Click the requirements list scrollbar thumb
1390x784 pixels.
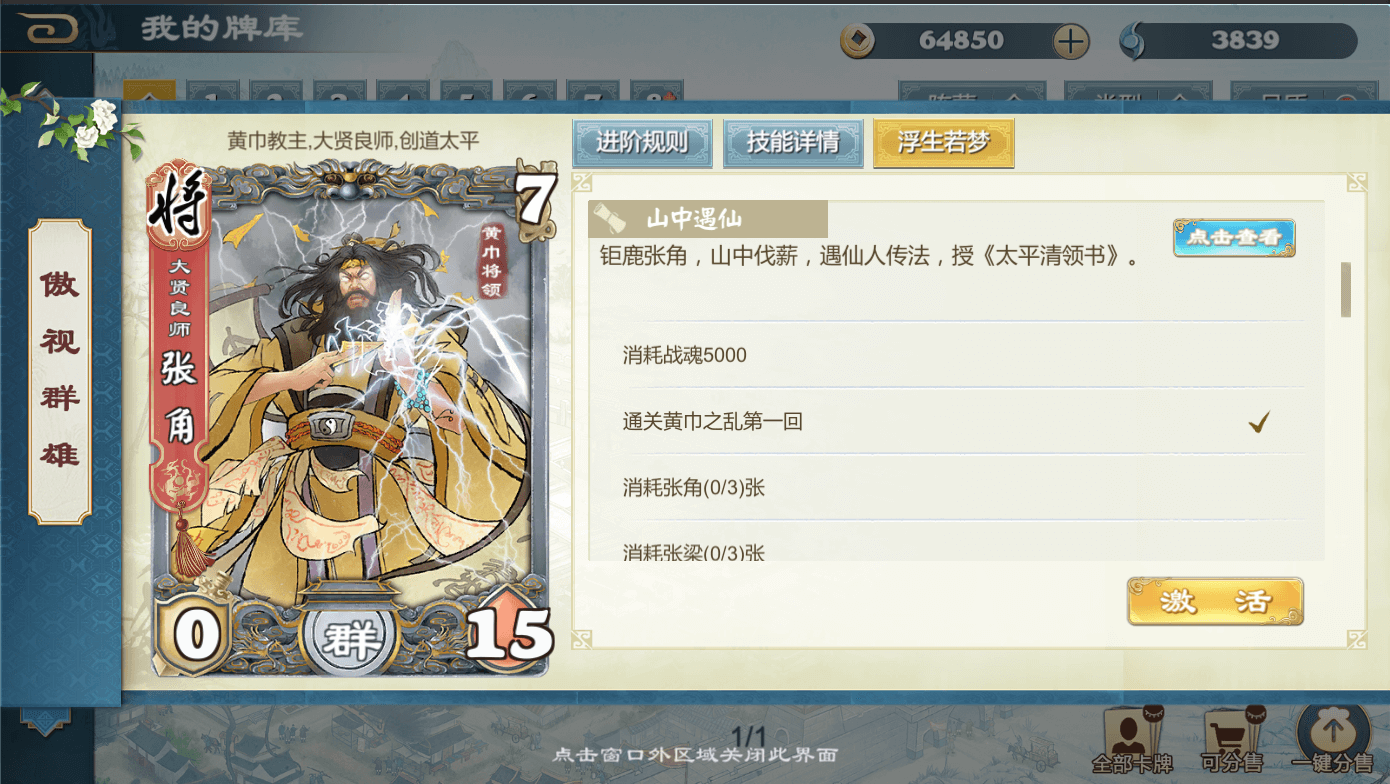click(x=1346, y=289)
